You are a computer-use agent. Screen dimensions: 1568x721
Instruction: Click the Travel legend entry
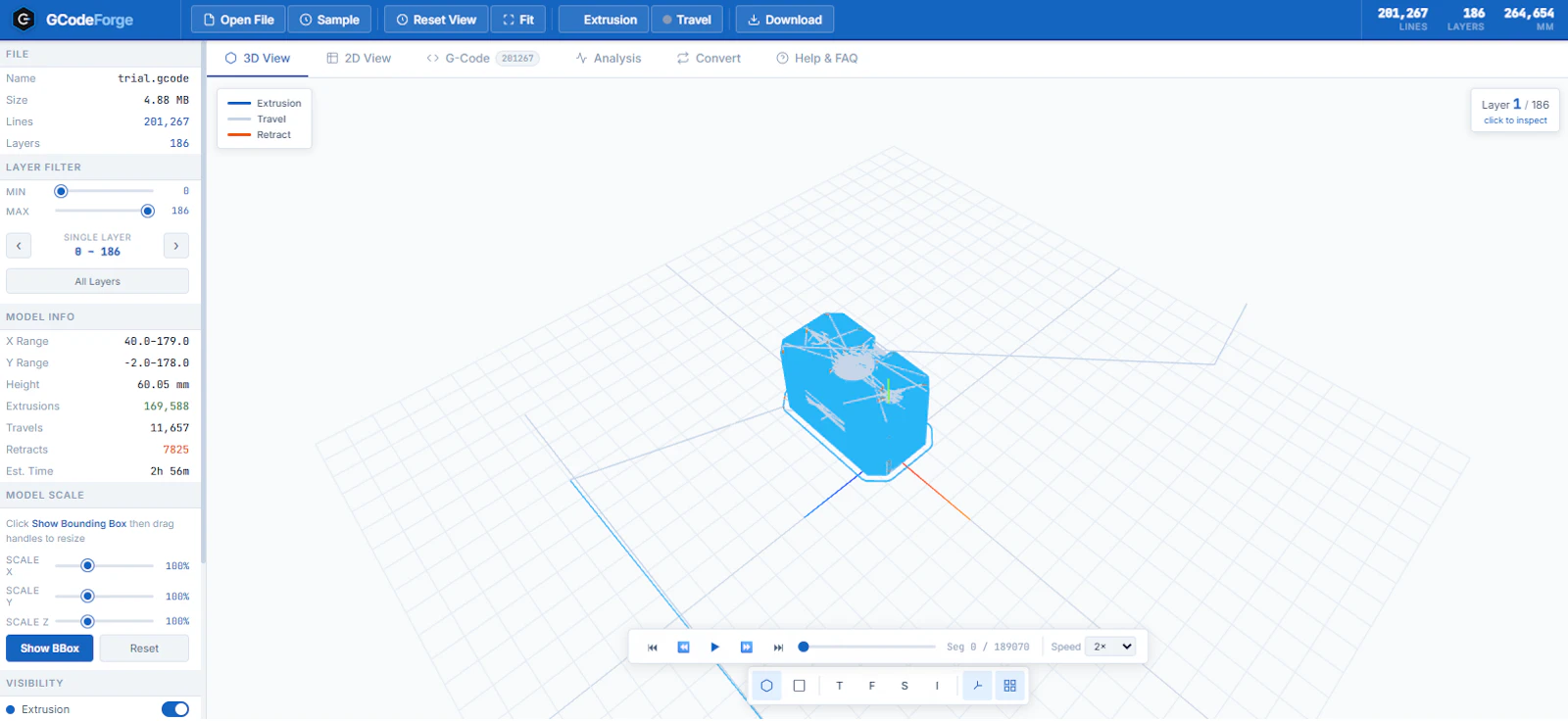click(x=257, y=120)
